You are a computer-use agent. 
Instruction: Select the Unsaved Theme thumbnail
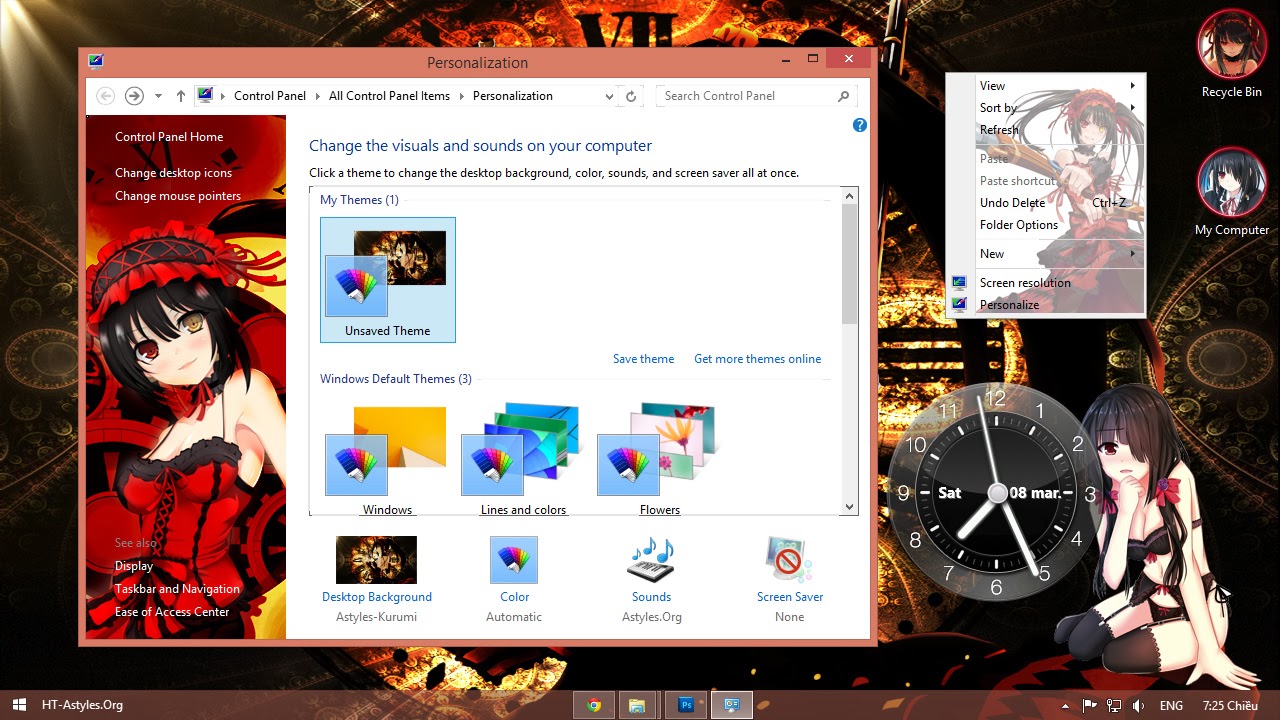(x=388, y=280)
